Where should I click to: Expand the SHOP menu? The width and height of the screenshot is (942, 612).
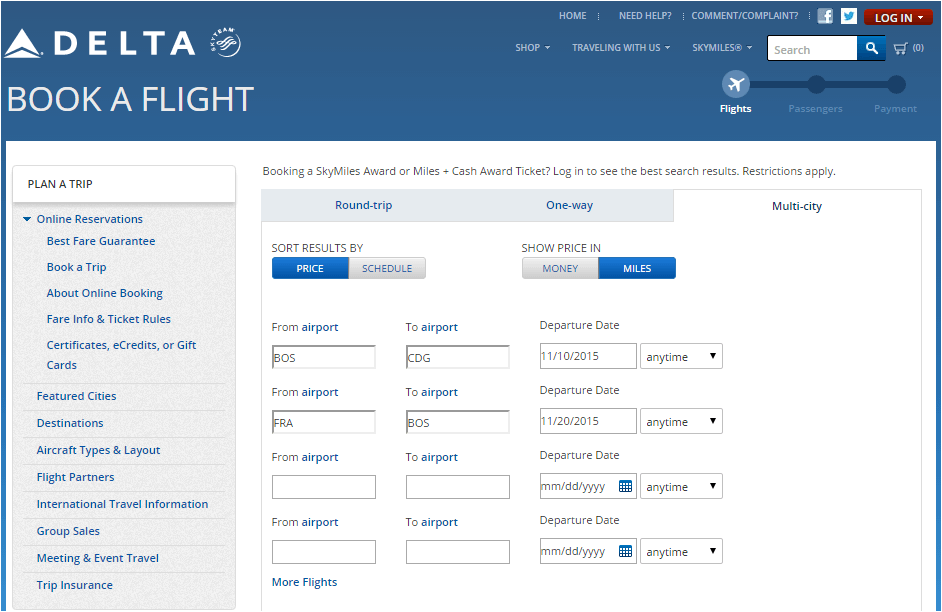[532, 47]
